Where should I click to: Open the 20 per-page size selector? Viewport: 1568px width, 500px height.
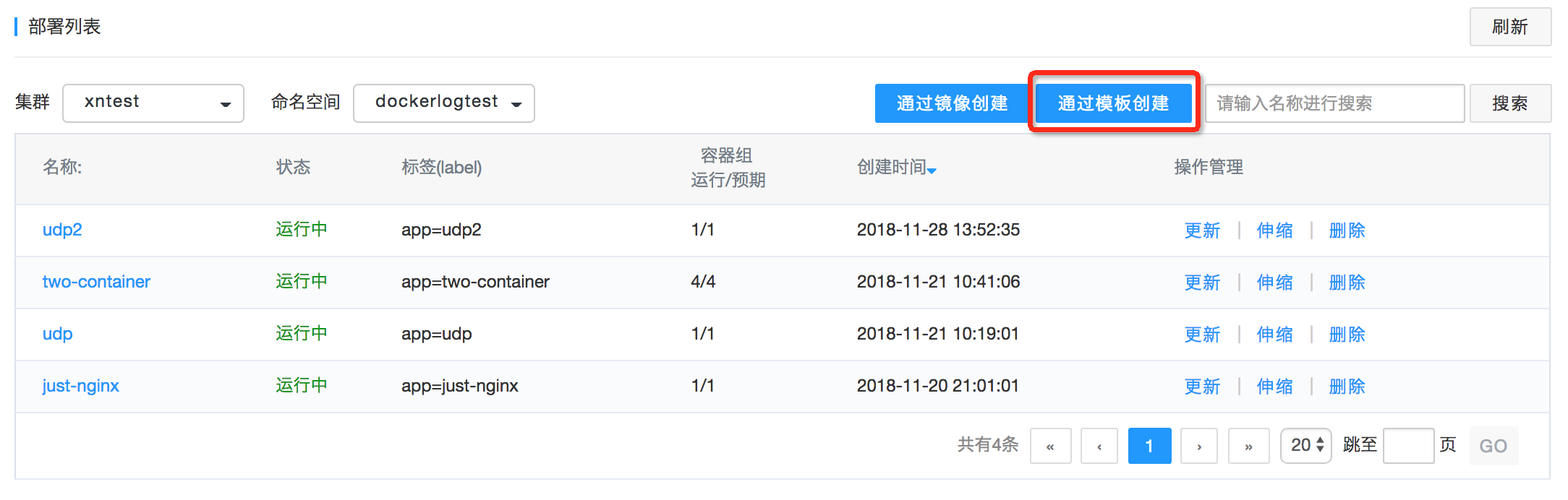1306,445
